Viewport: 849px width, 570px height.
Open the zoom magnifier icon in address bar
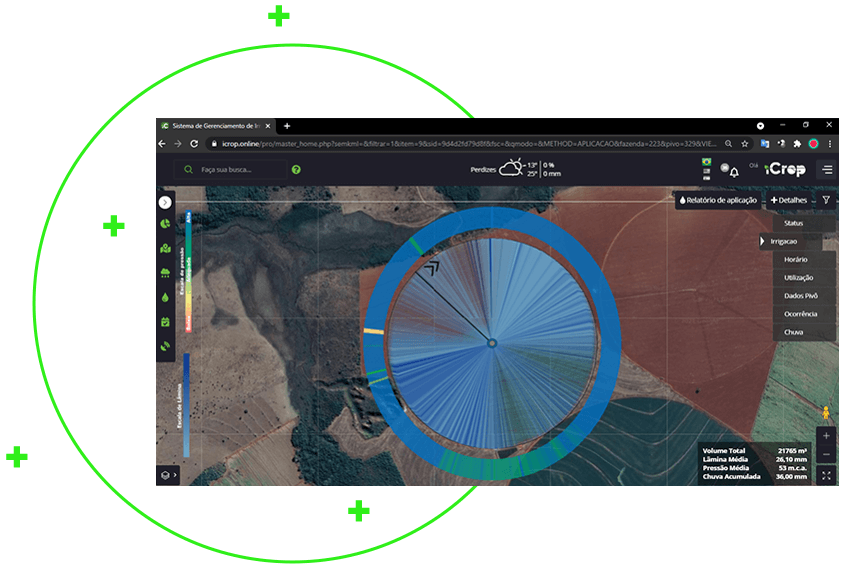coord(729,144)
